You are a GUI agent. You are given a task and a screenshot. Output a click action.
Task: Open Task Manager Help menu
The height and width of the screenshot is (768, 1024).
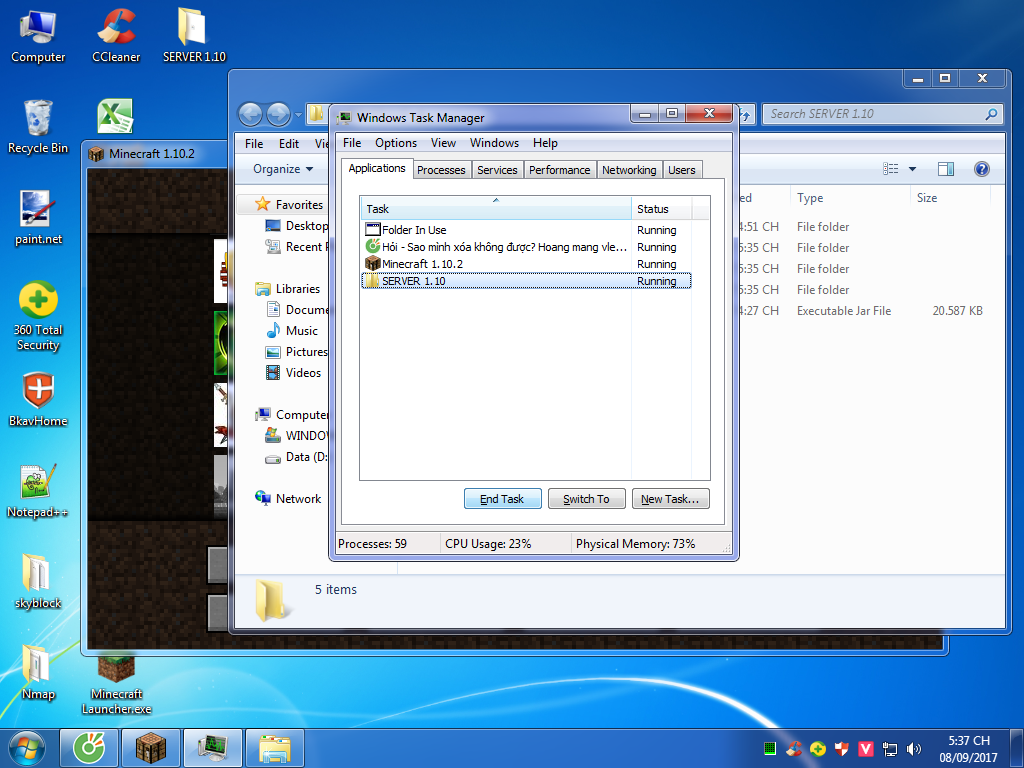click(545, 143)
